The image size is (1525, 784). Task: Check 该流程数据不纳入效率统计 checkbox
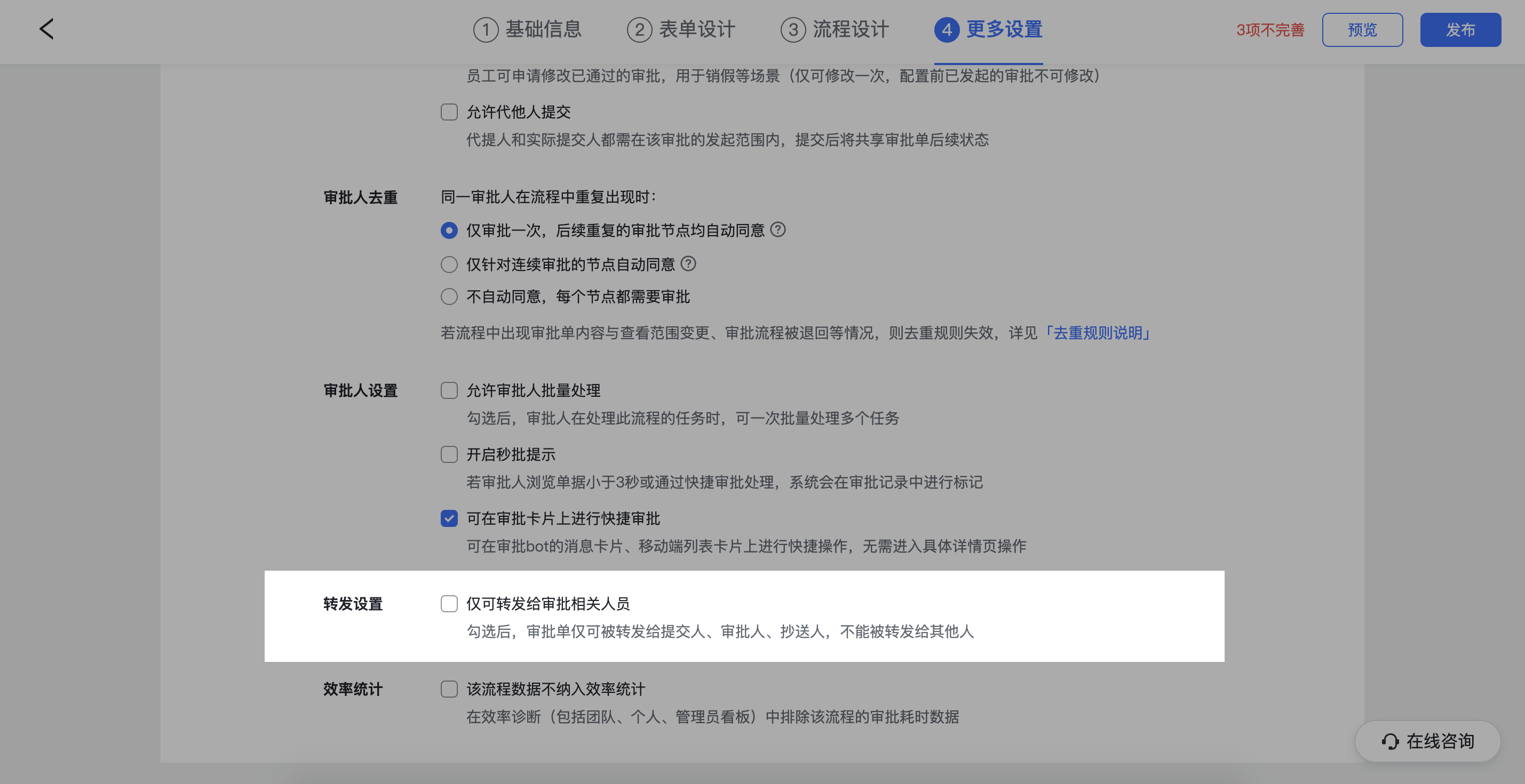pyautogui.click(x=449, y=689)
